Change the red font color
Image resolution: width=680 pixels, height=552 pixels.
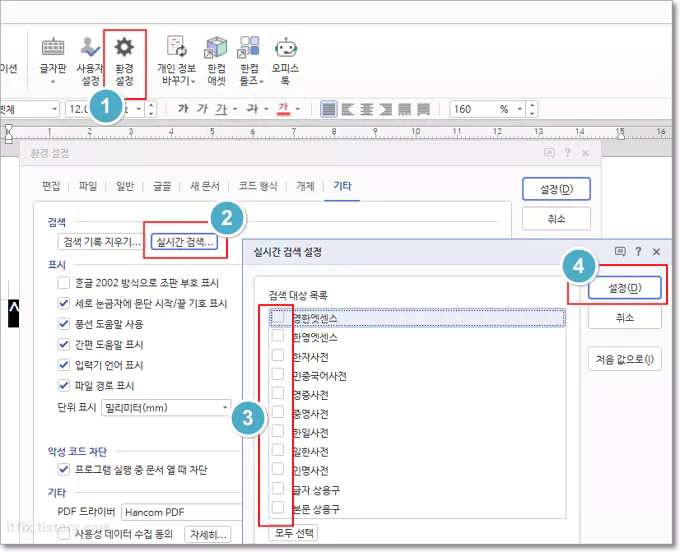(x=284, y=109)
